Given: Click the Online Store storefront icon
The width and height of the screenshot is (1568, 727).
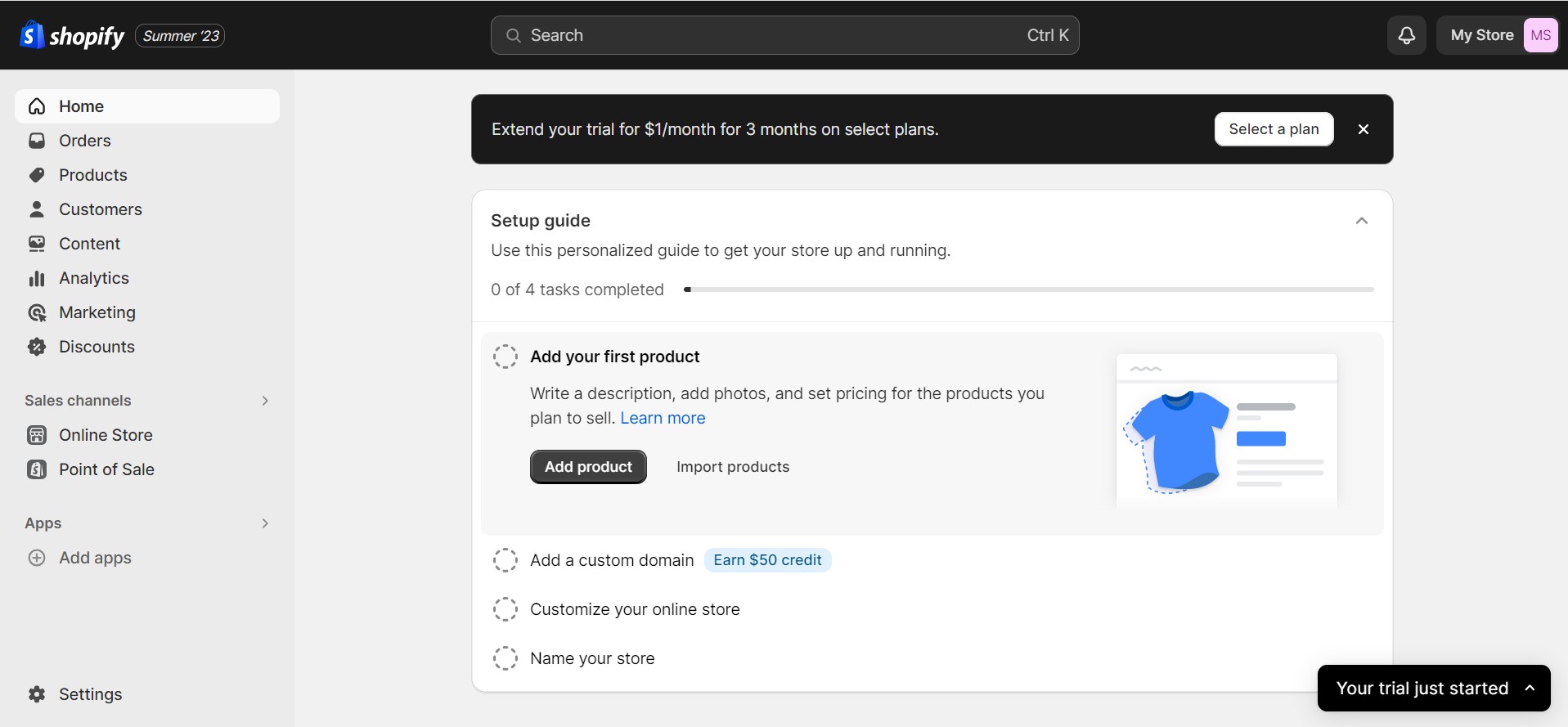Looking at the screenshot, I should click(x=37, y=435).
